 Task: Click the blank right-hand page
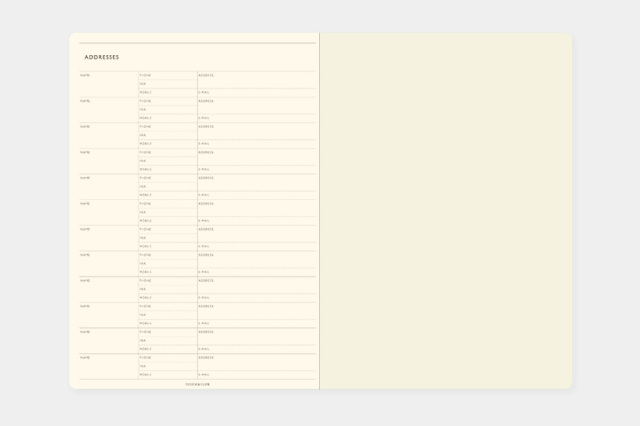446,210
